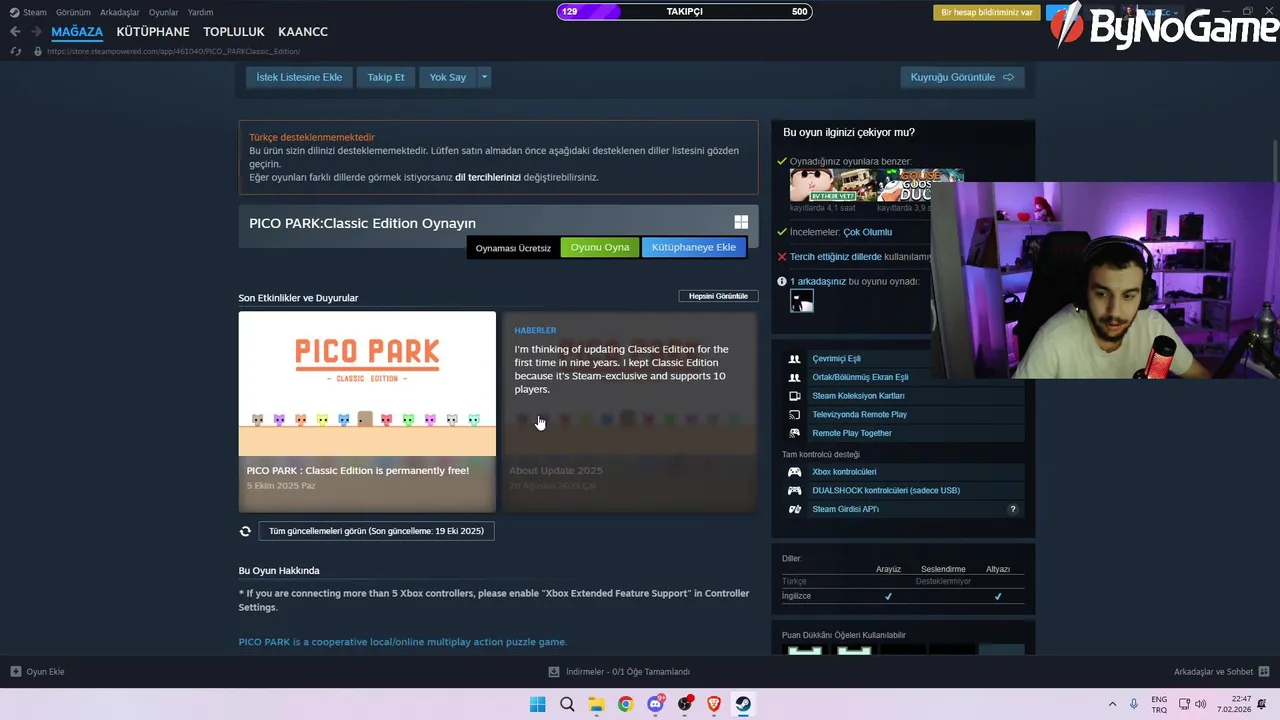Switch to the TOPLULUK tab
The height and width of the screenshot is (720, 1280).
coord(234,32)
